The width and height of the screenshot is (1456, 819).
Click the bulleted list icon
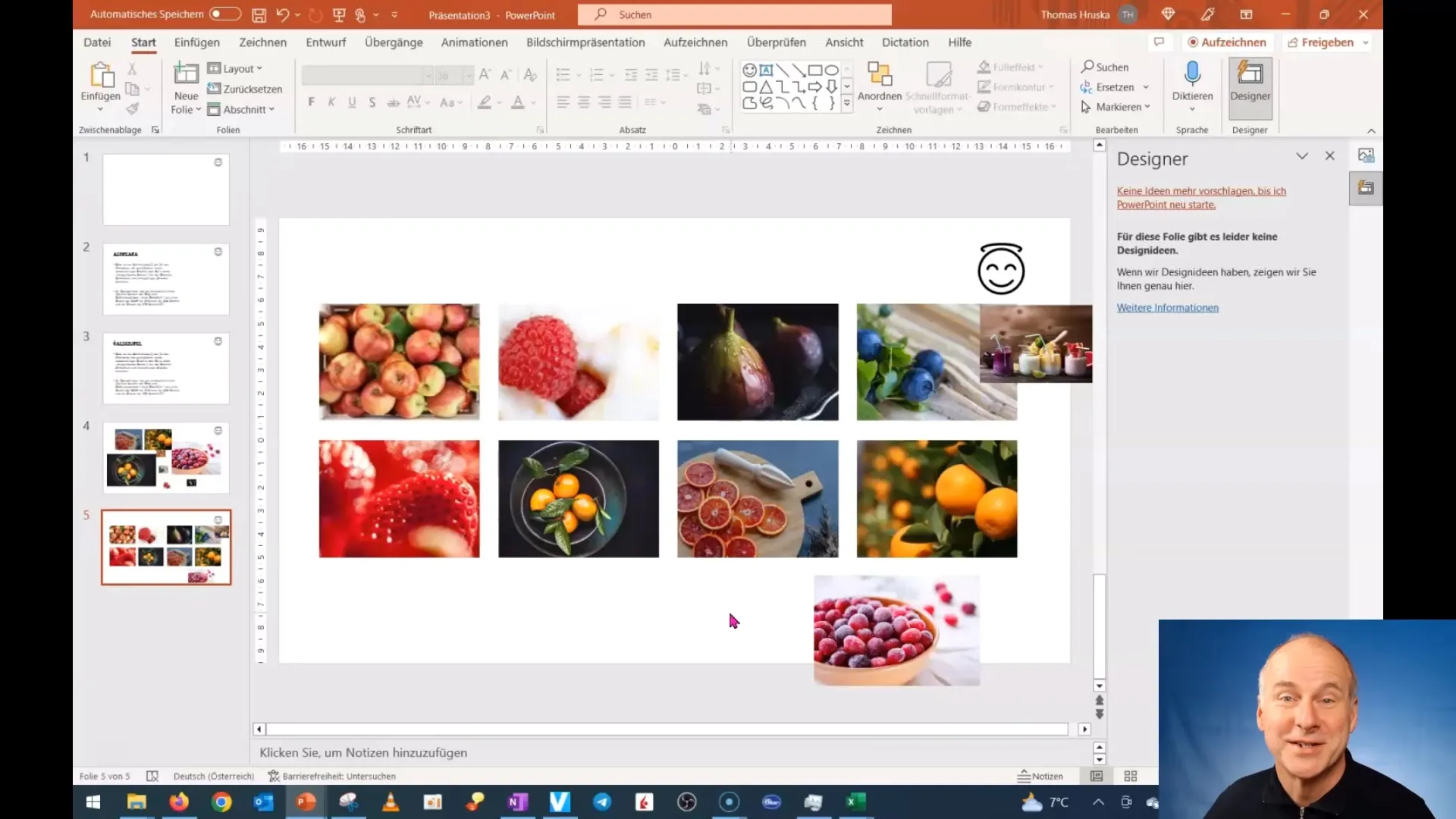pyautogui.click(x=563, y=74)
